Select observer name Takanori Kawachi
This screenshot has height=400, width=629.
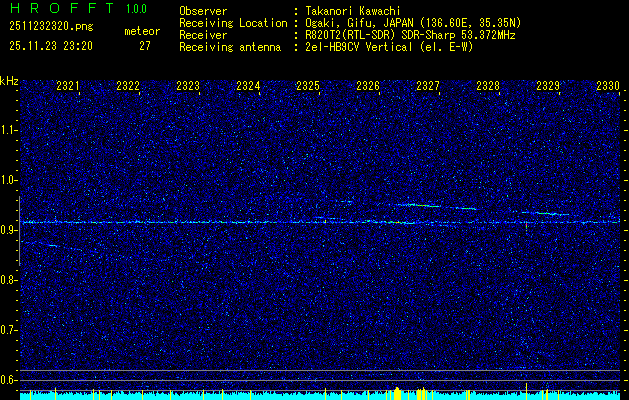353,11
